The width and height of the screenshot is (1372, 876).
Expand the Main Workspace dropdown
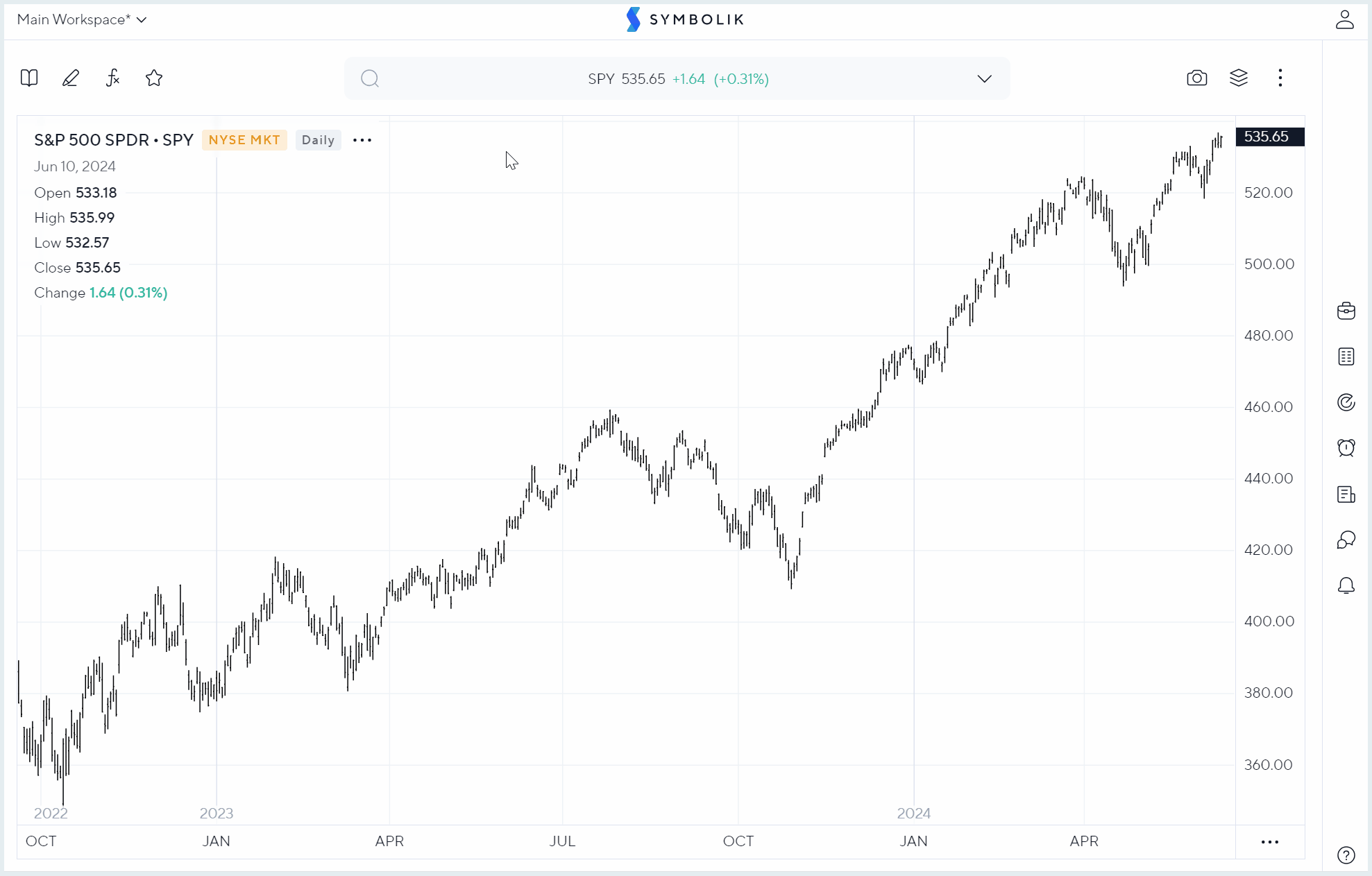click(82, 19)
